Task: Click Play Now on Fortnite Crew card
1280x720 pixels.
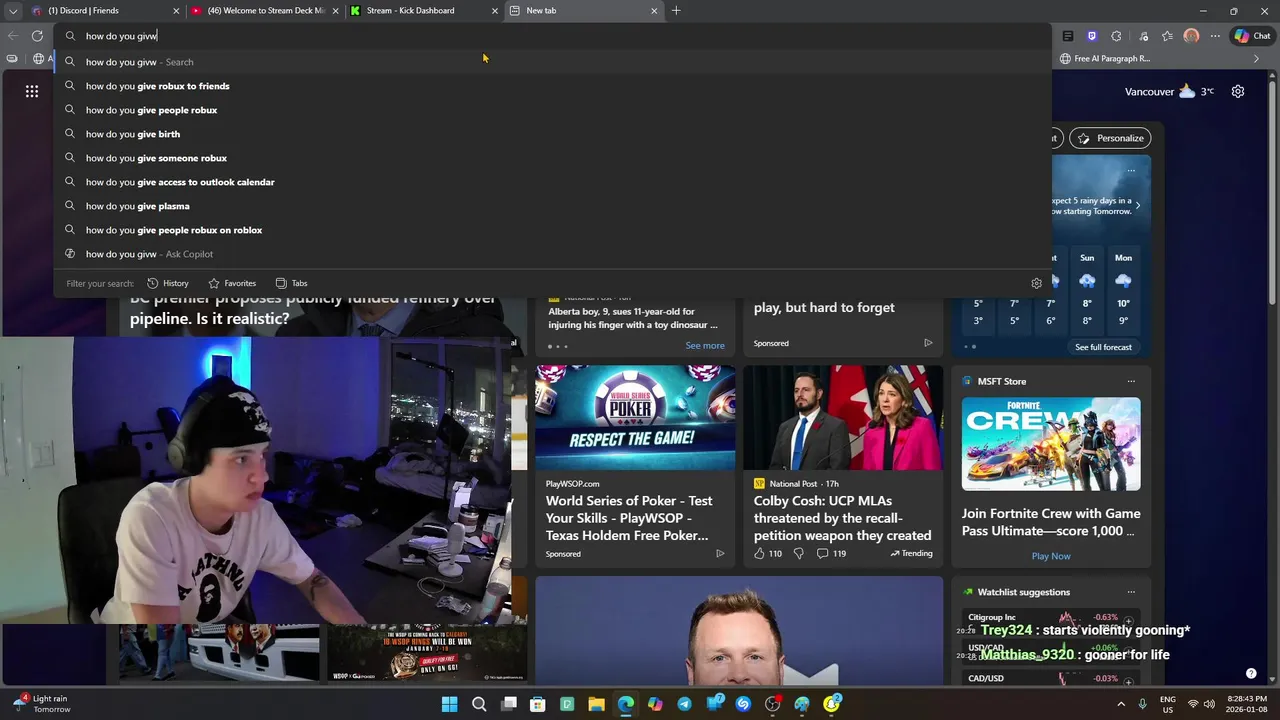Action: pos(1051,556)
